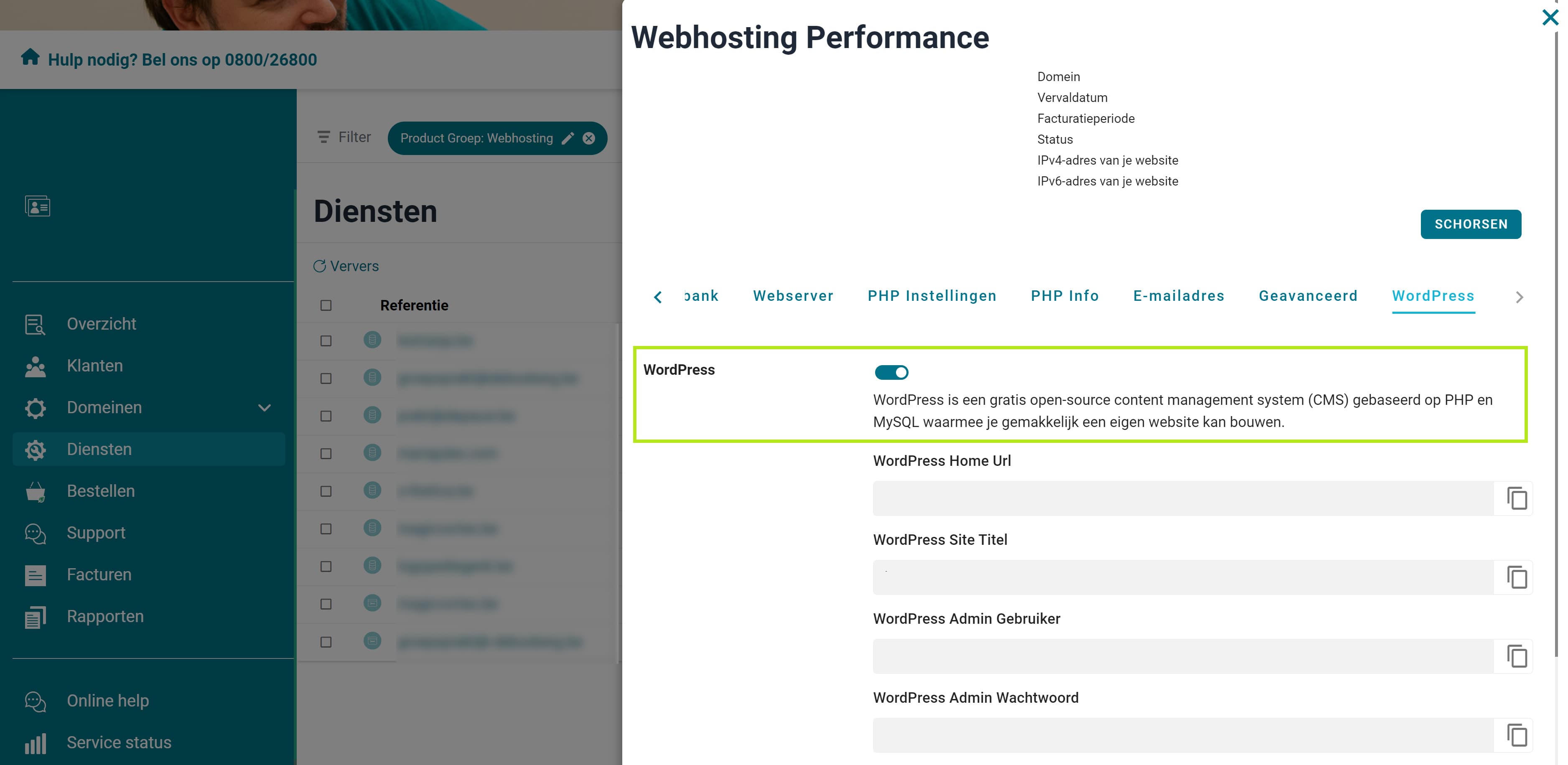This screenshot has width=1568, height=765.
Task: Close the Webhosting Performance panel
Action: tap(1550, 17)
